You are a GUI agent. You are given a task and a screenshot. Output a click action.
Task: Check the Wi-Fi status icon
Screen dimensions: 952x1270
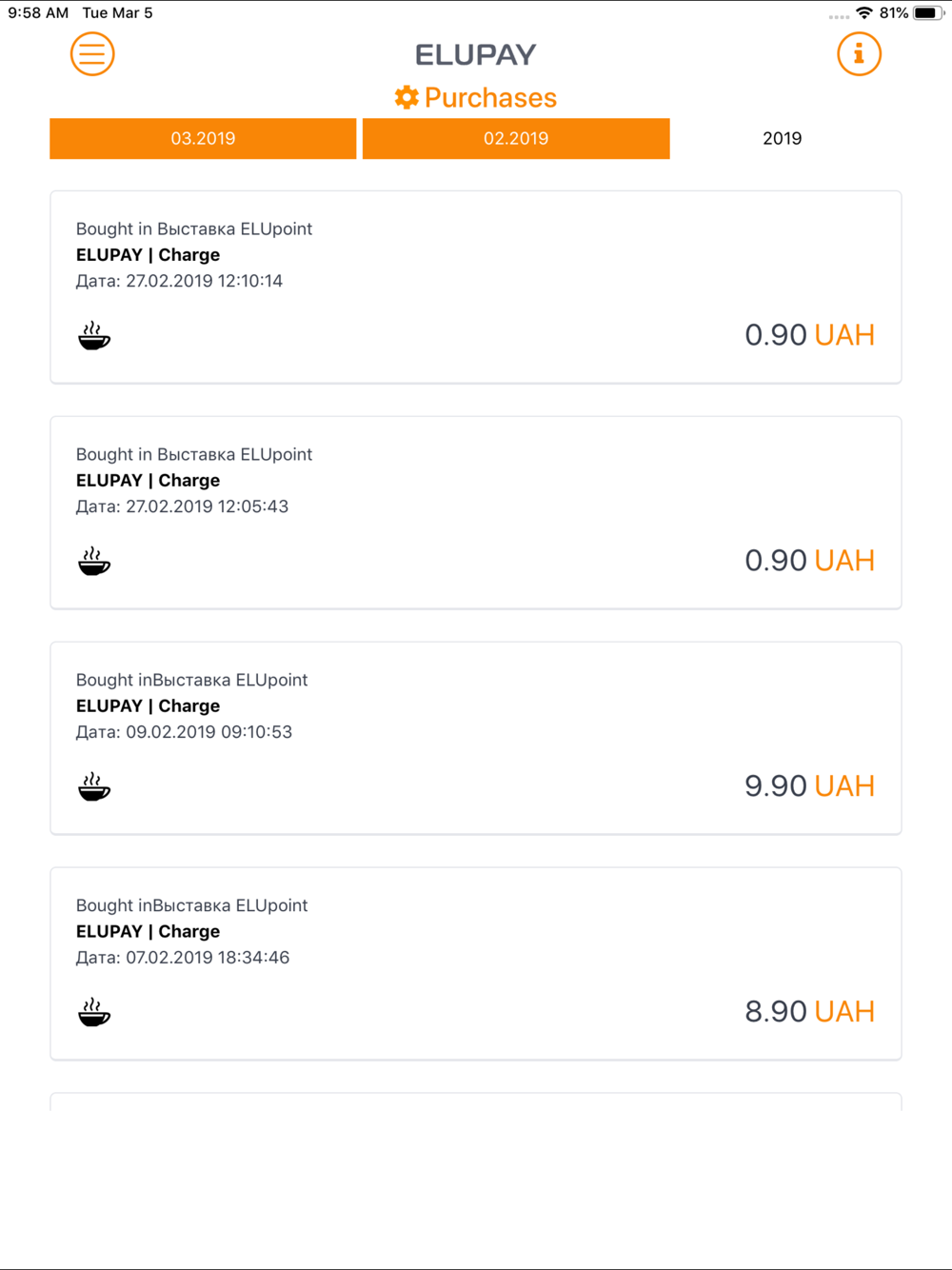864,13
